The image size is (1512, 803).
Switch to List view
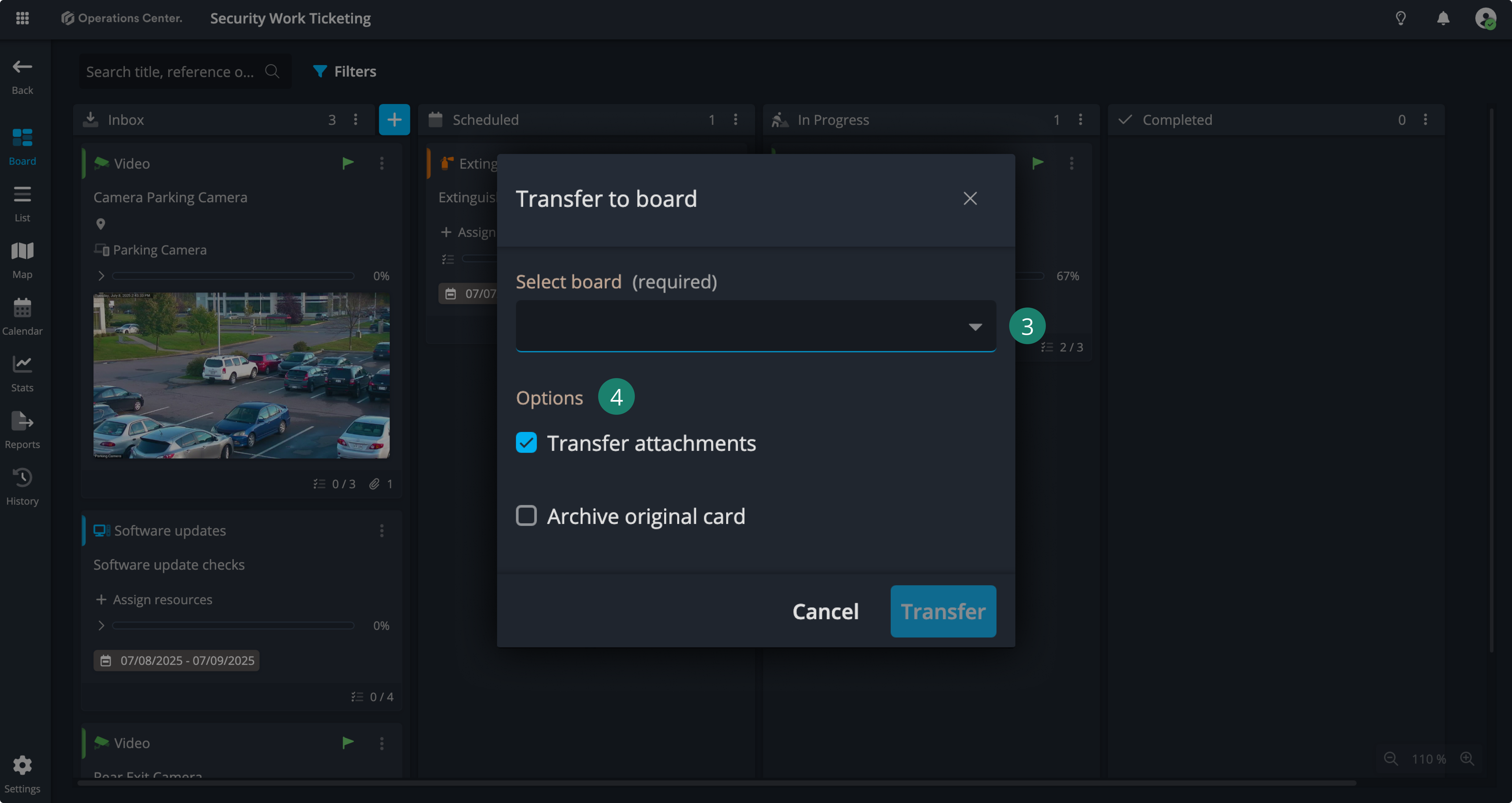point(22,204)
